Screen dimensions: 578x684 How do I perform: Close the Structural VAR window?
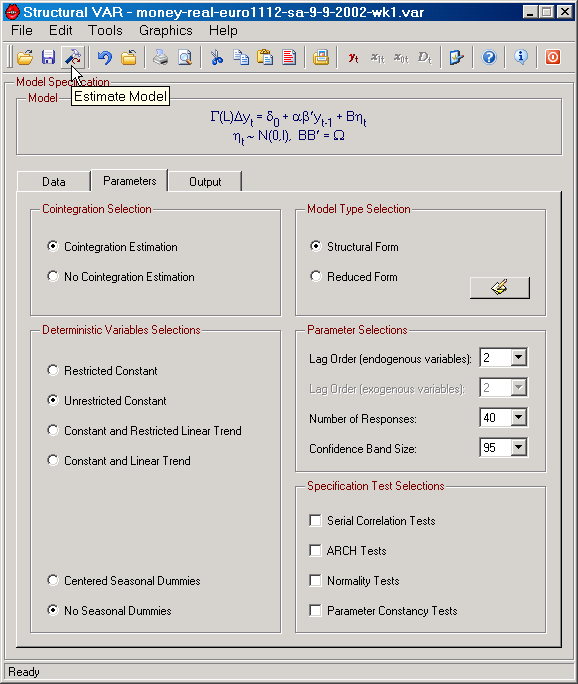click(564, 12)
